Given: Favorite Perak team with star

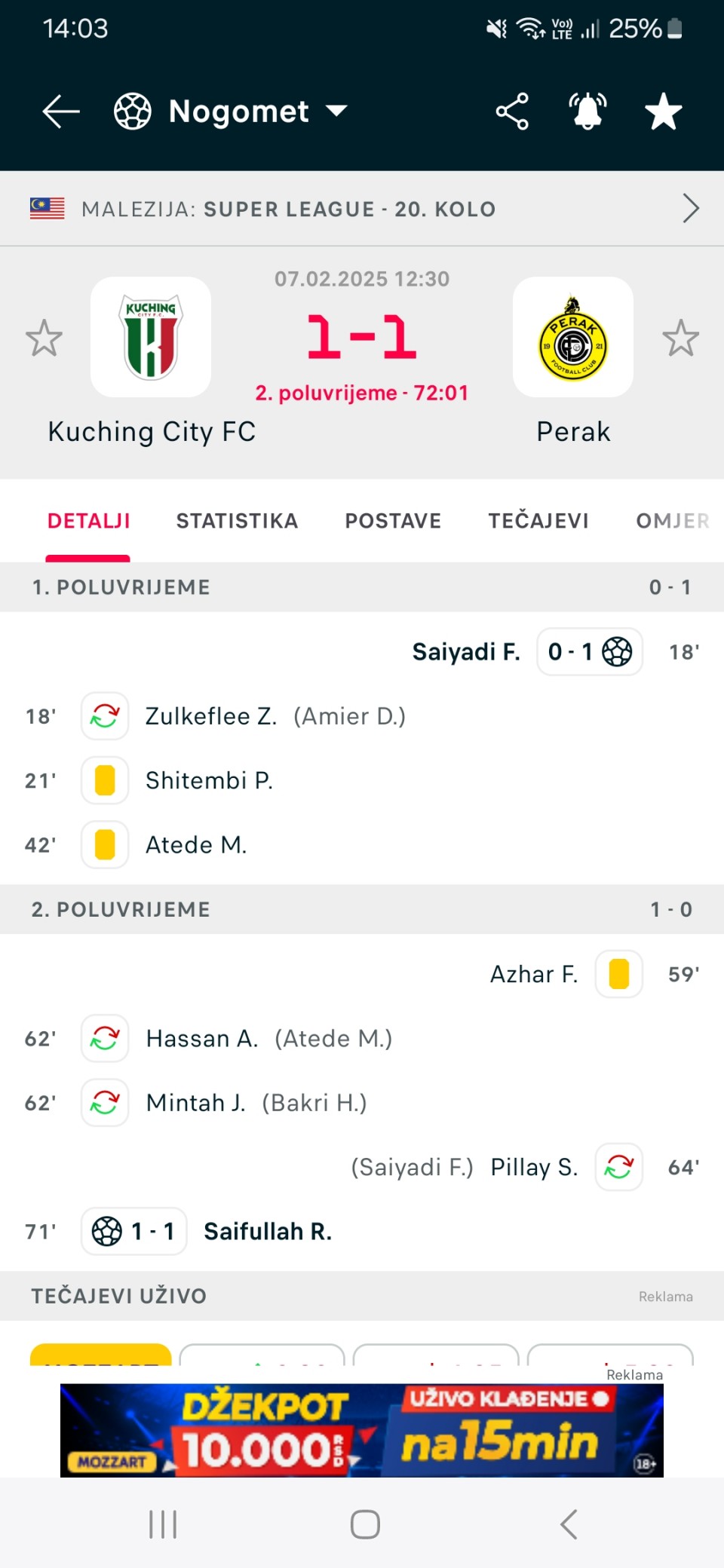Looking at the screenshot, I should point(680,338).
